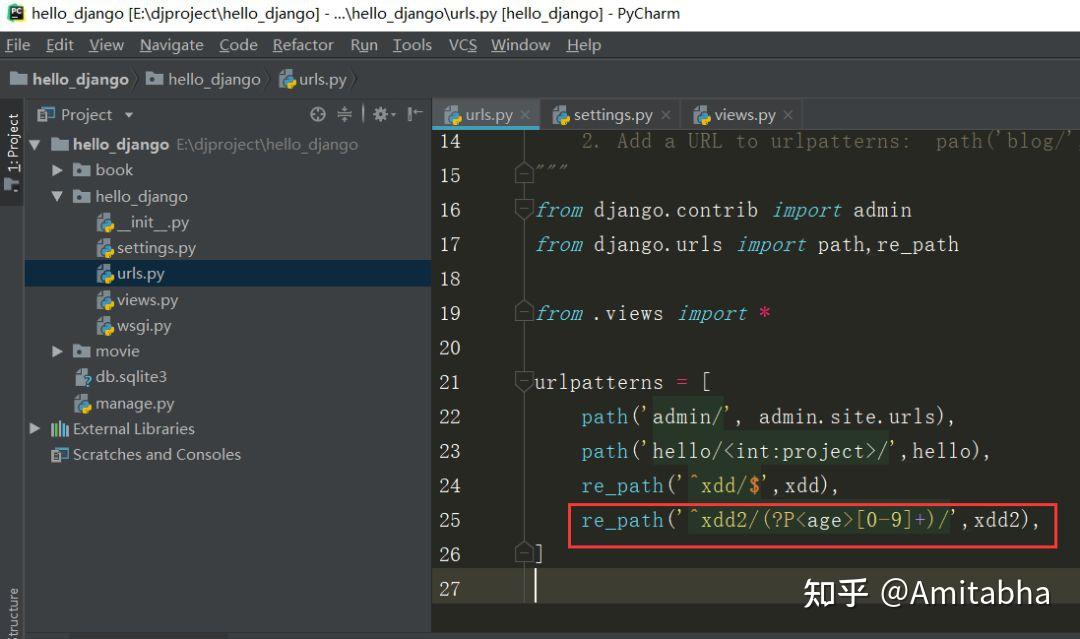
Task: Open the Help menu
Action: pyautogui.click(x=583, y=45)
